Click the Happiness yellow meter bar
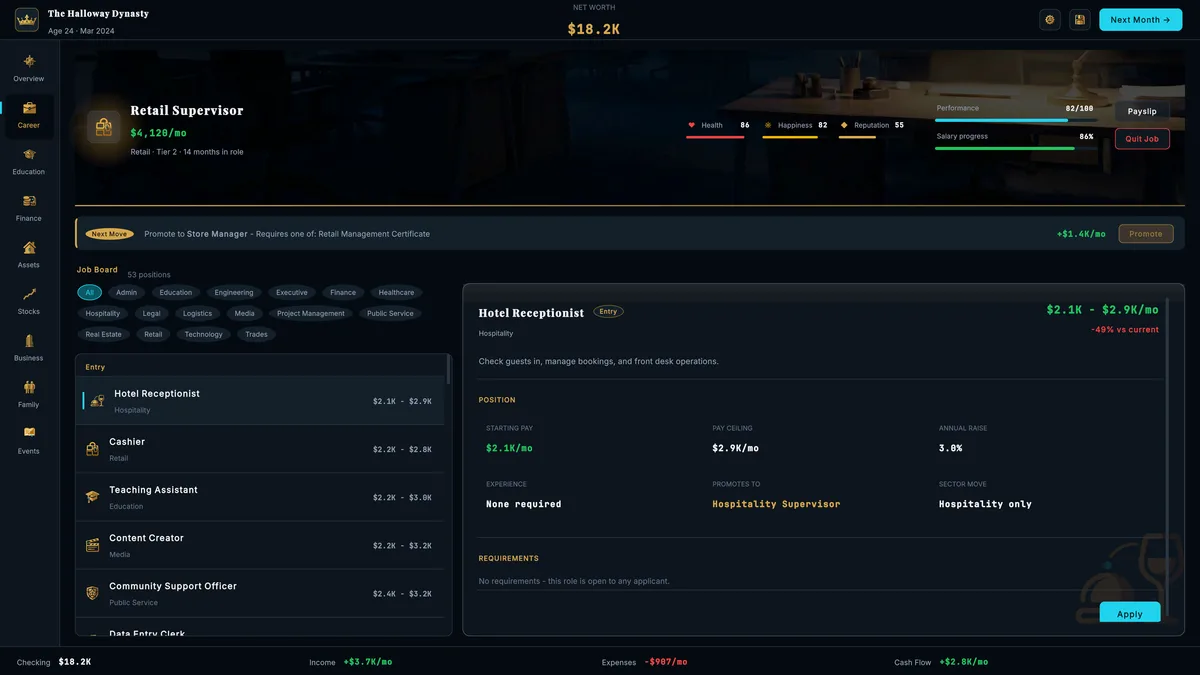 tap(790, 137)
